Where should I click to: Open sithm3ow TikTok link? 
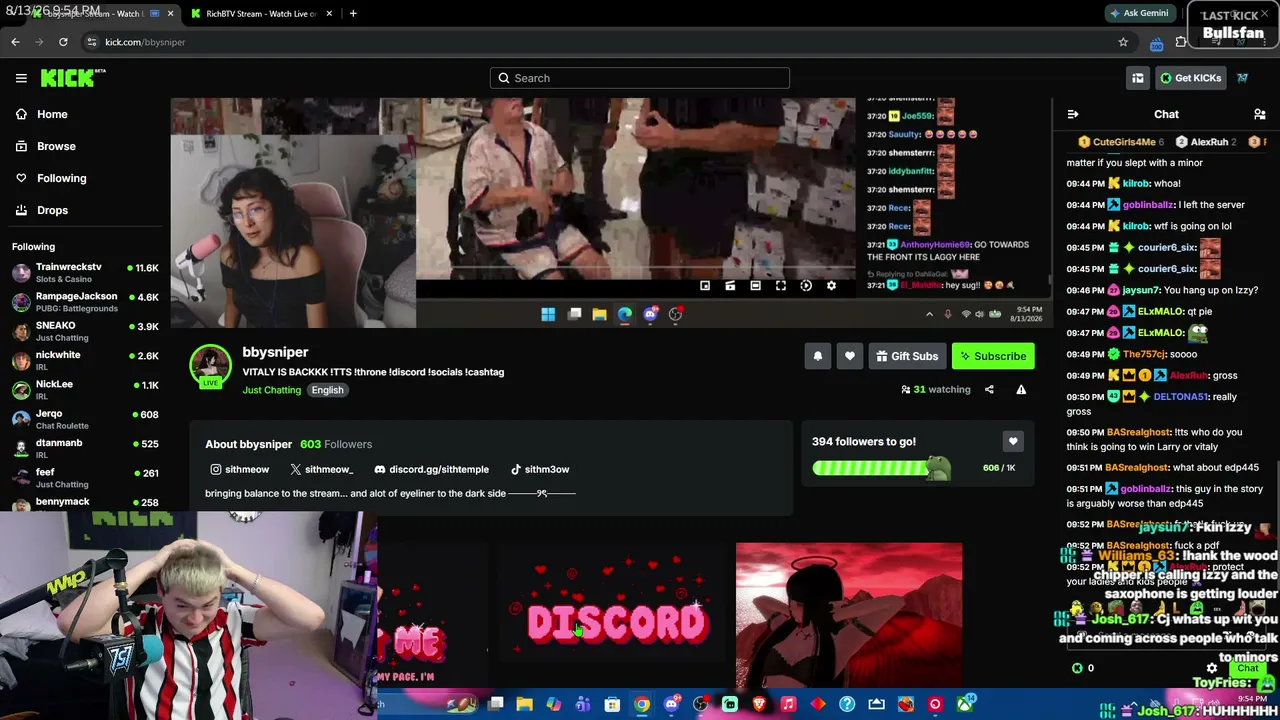click(x=540, y=469)
